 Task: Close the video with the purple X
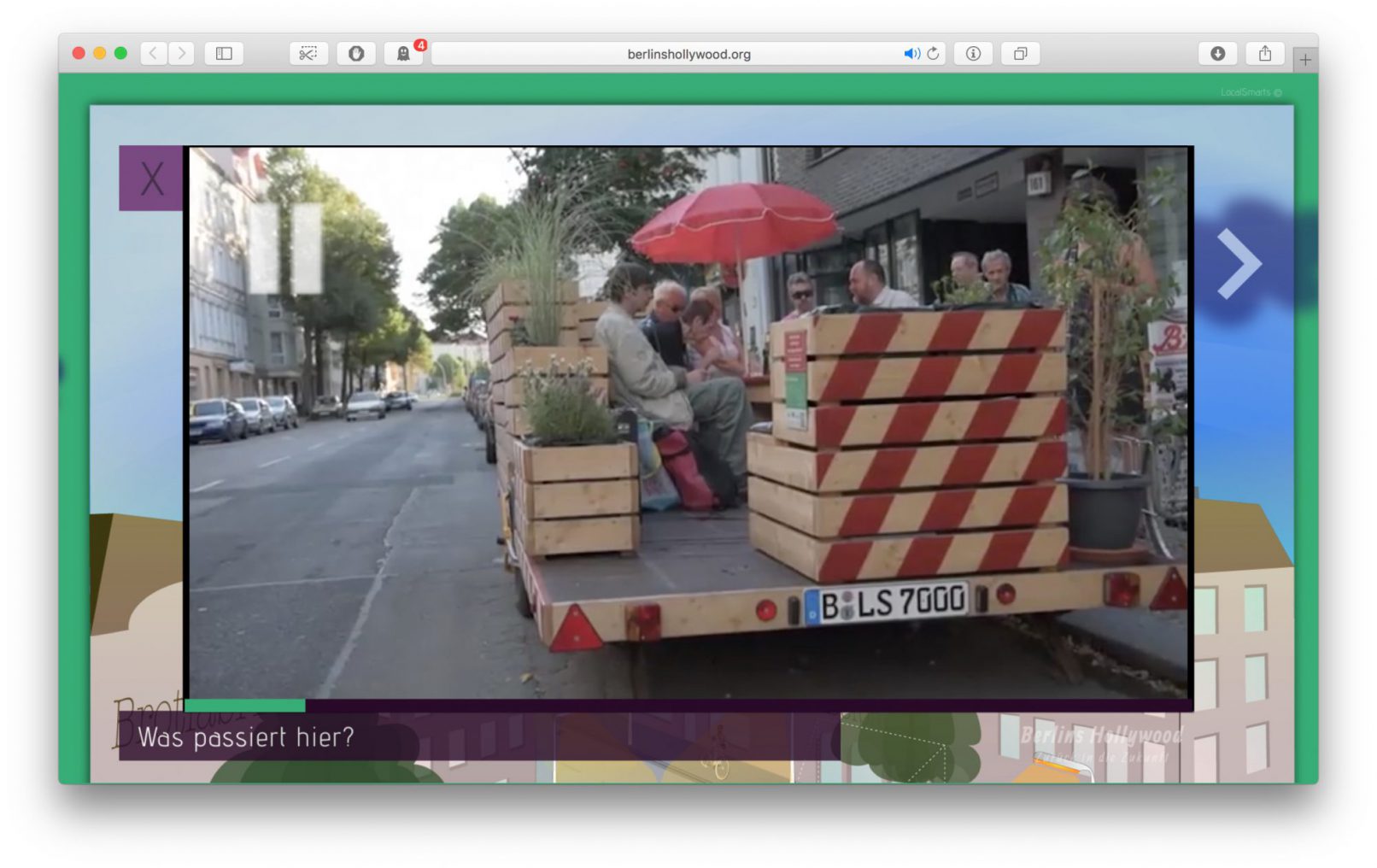tap(151, 179)
